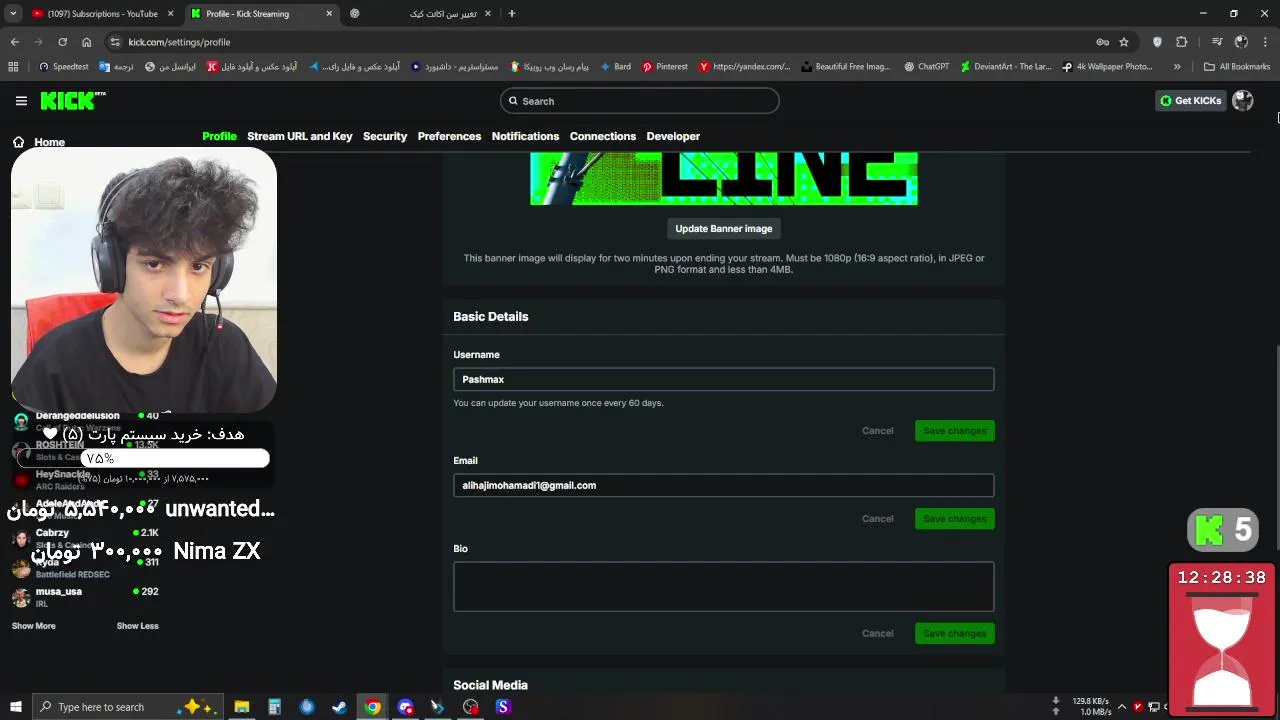
Task: Open File Explorer from taskbar
Action: point(241,707)
